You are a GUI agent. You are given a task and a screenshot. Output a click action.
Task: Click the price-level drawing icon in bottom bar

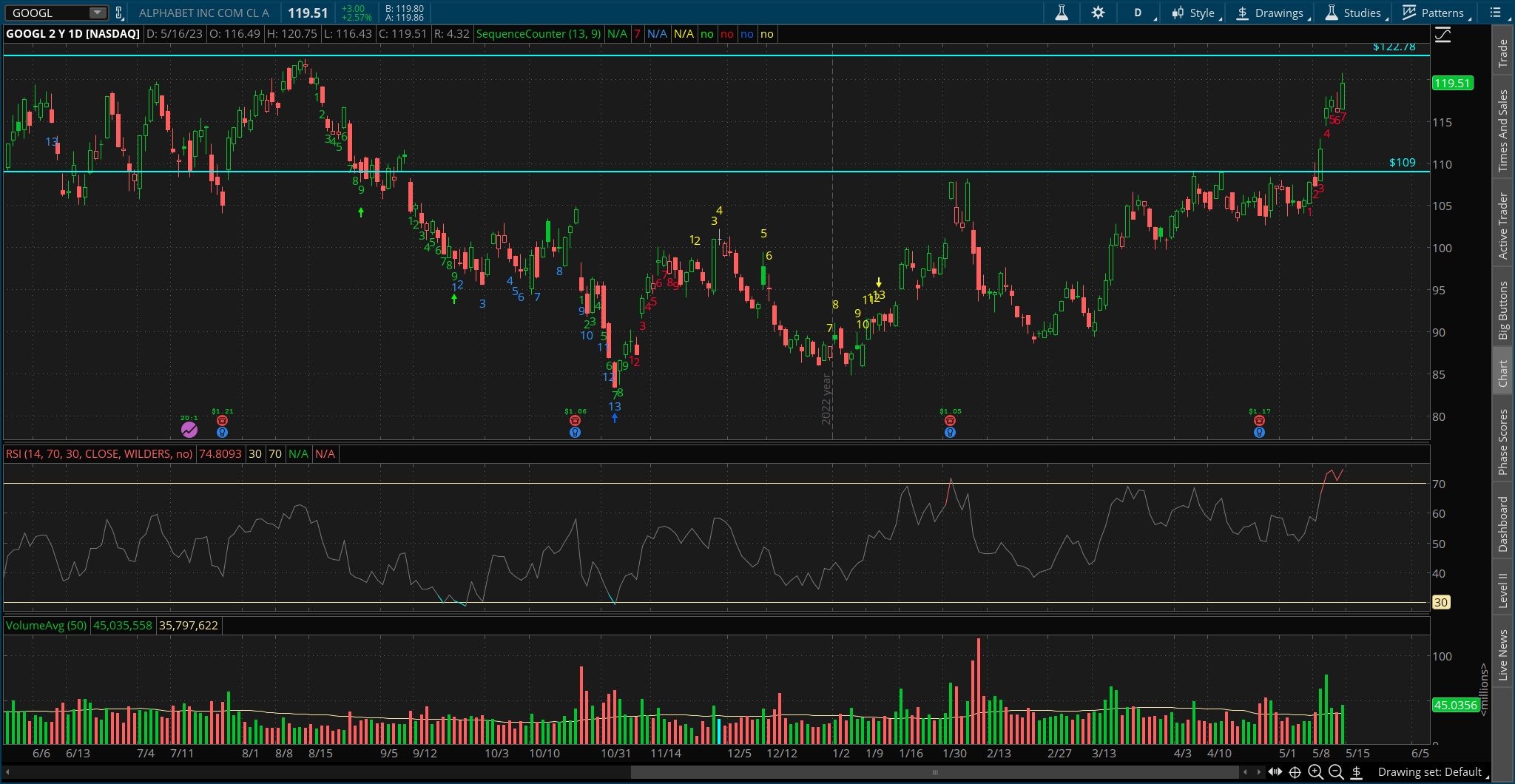click(x=1357, y=772)
